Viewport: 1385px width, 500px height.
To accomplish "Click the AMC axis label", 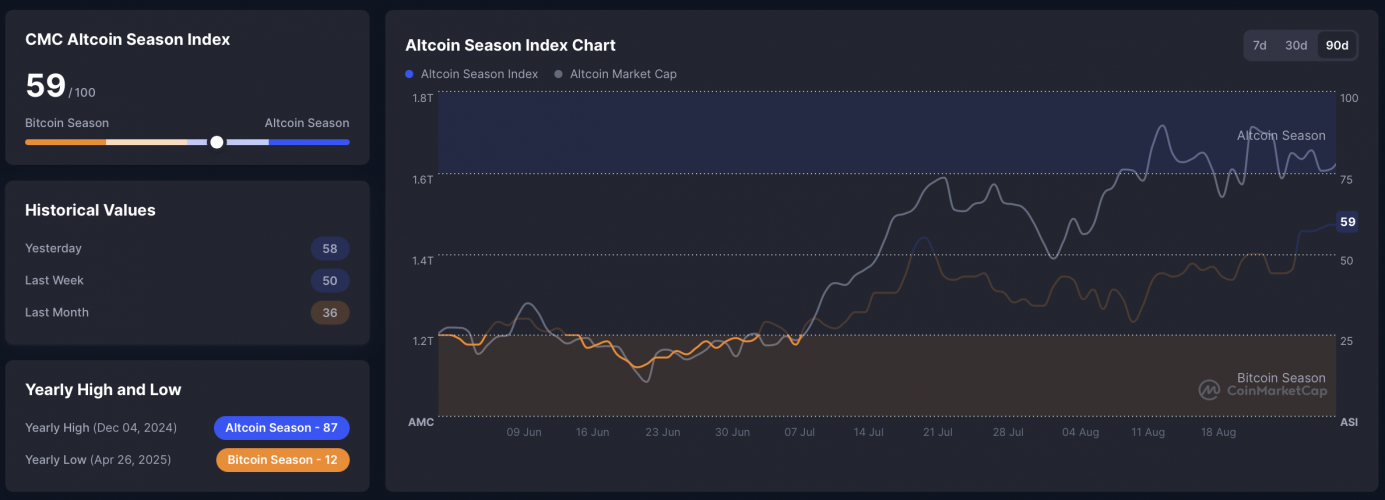I will 421,422.
